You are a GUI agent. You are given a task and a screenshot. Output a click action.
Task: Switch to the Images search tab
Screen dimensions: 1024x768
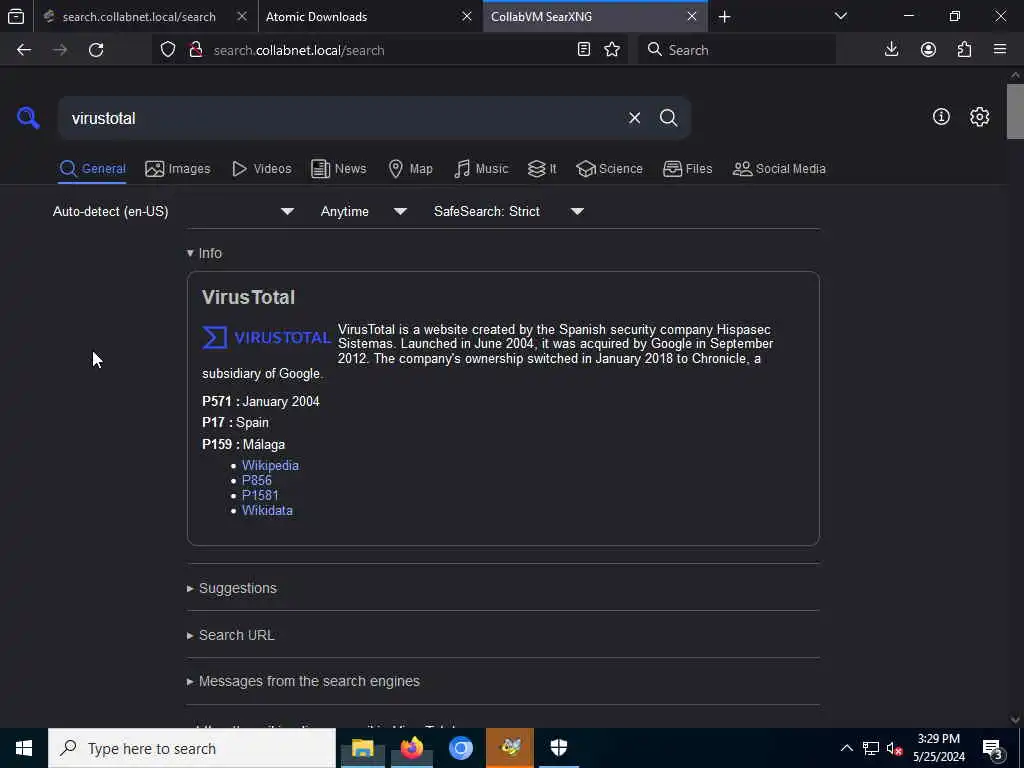point(178,168)
